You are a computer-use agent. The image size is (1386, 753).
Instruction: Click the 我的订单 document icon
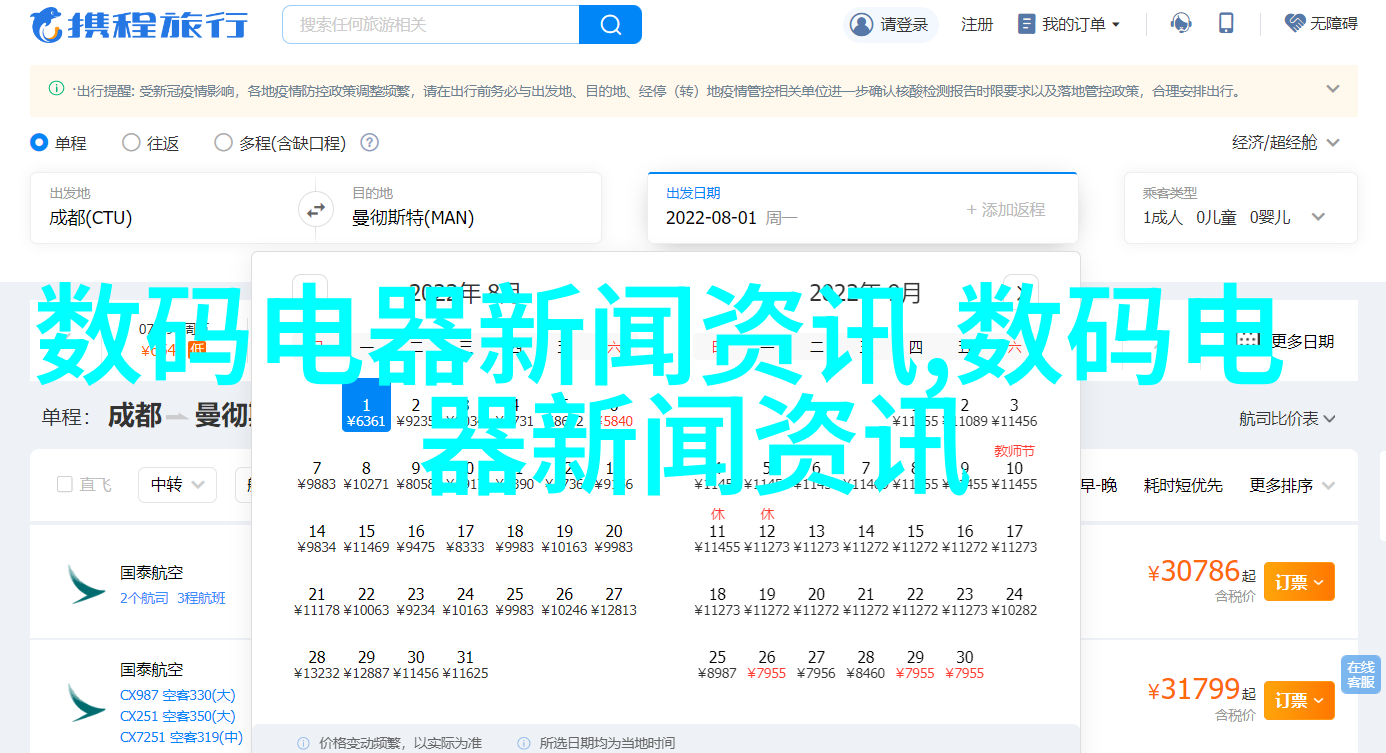tap(1026, 24)
